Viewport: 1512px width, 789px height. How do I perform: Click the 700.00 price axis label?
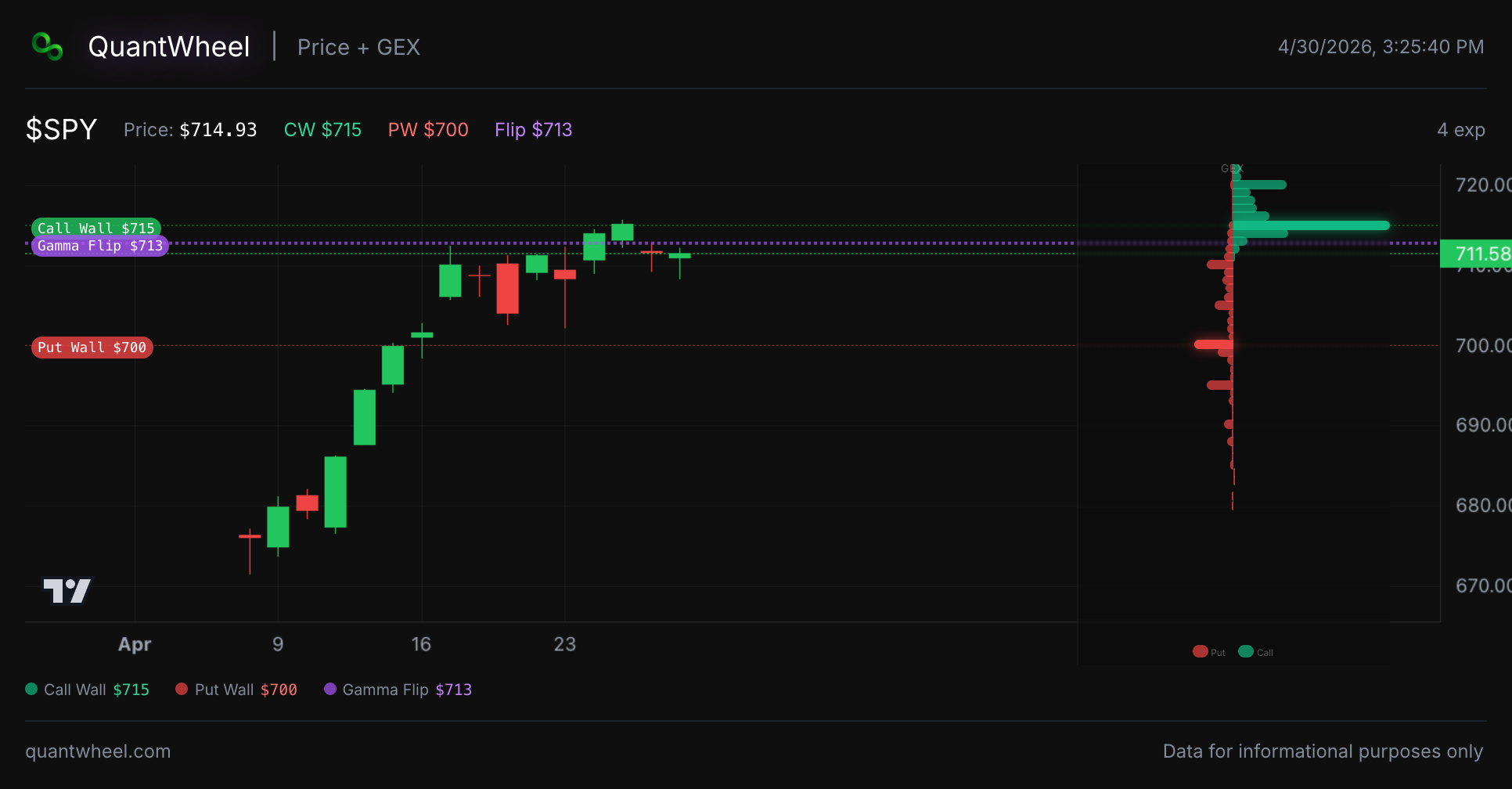click(1482, 345)
